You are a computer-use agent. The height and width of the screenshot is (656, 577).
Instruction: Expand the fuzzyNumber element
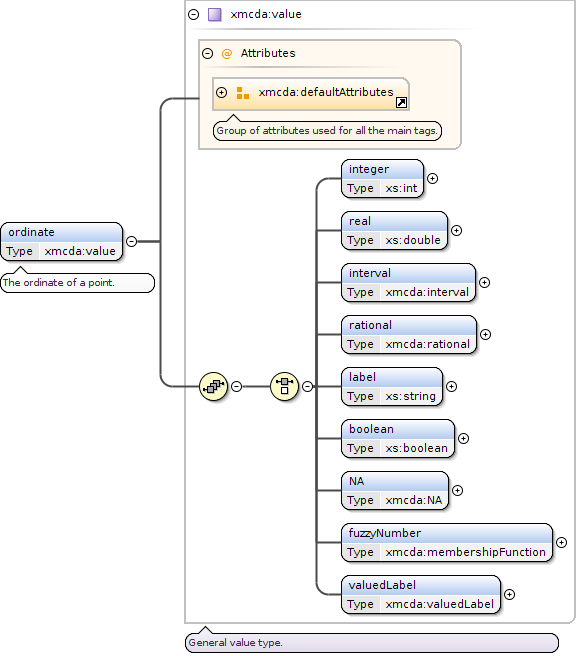[562, 543]
